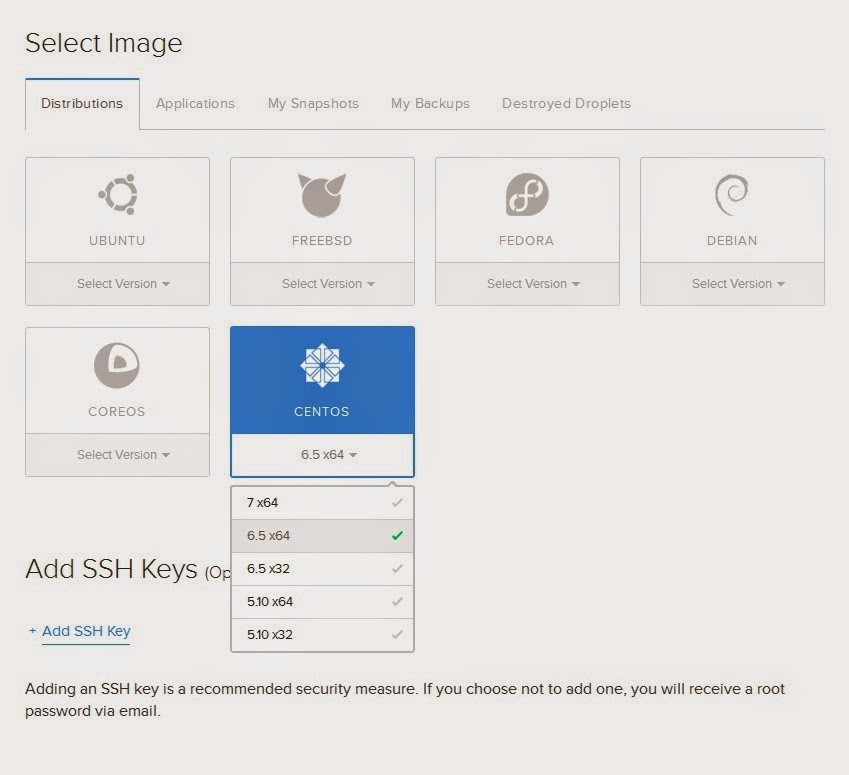
Task: Select 5.10 x64 CentOS version
Action: [322, 602]
